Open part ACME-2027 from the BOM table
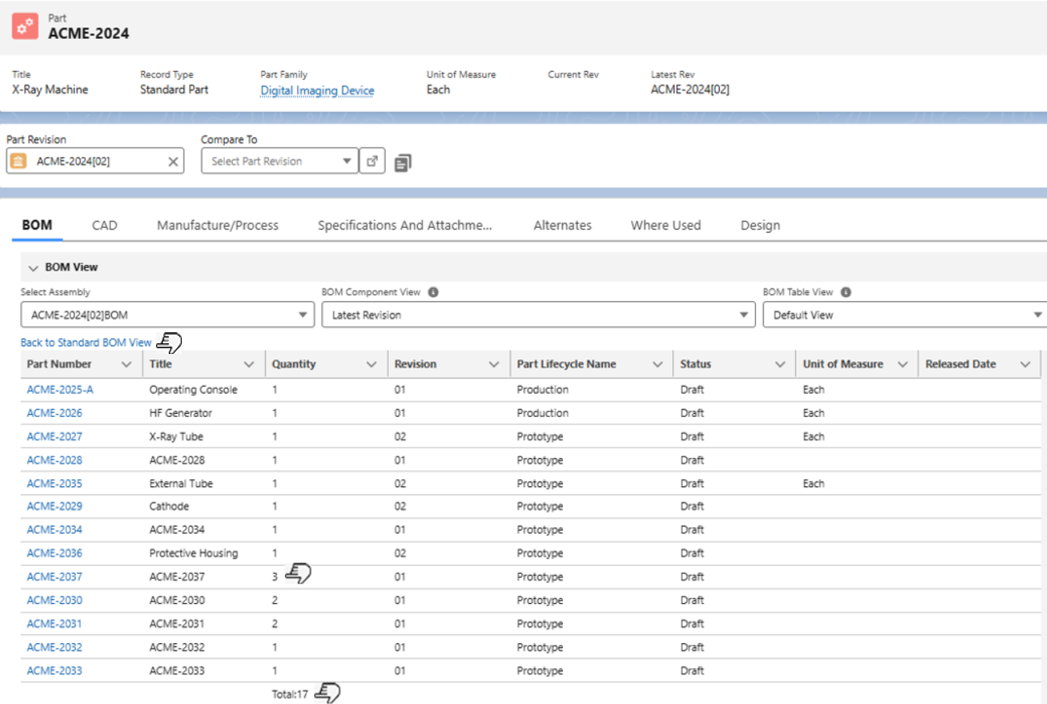This screenshot has width=1047, height=704. (x=54, y=437)
